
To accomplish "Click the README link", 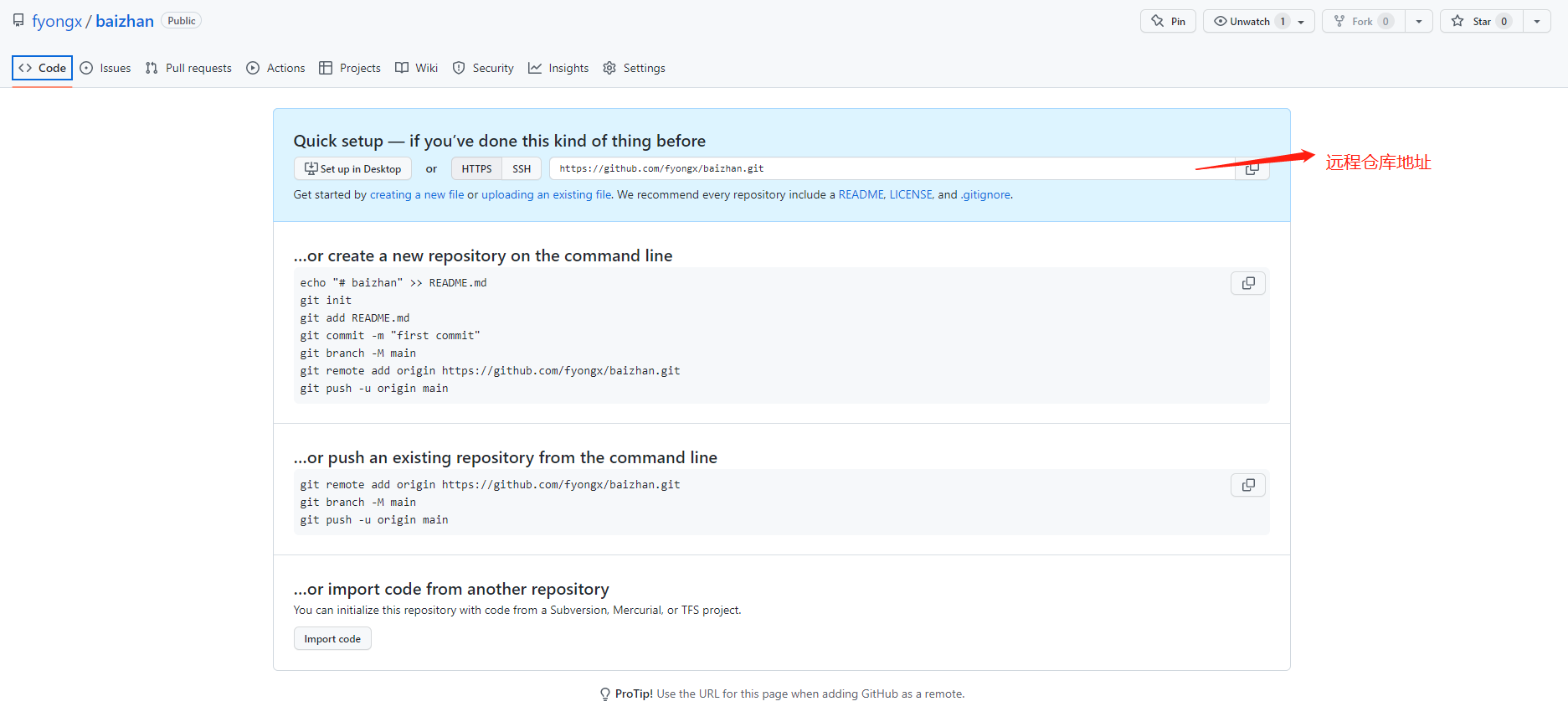I will (x=861, y=194).
